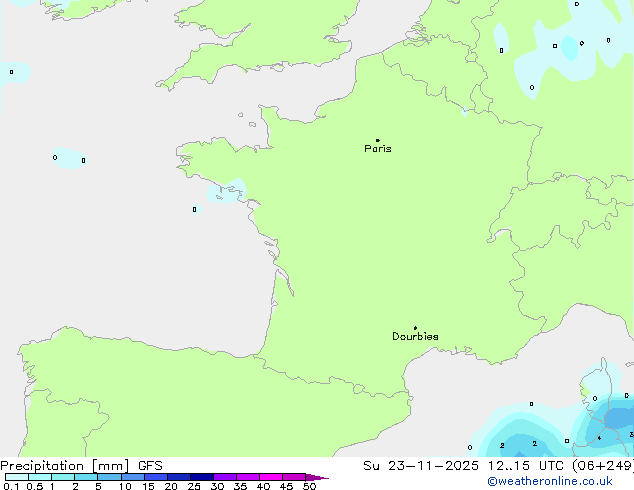Pick the 20–25 mm legend swatch

[x=179, y=477]
